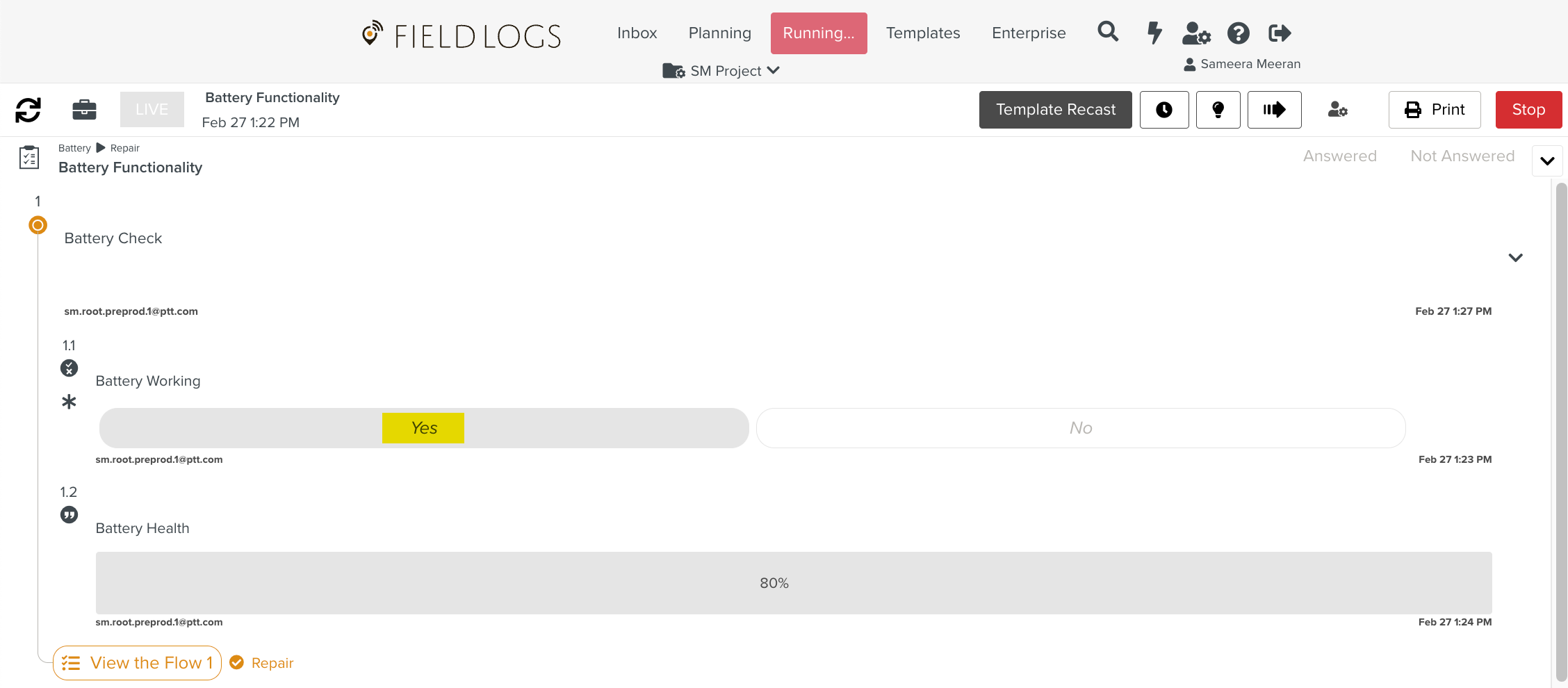Open the briefcase icon

click(x=84, y=110)
